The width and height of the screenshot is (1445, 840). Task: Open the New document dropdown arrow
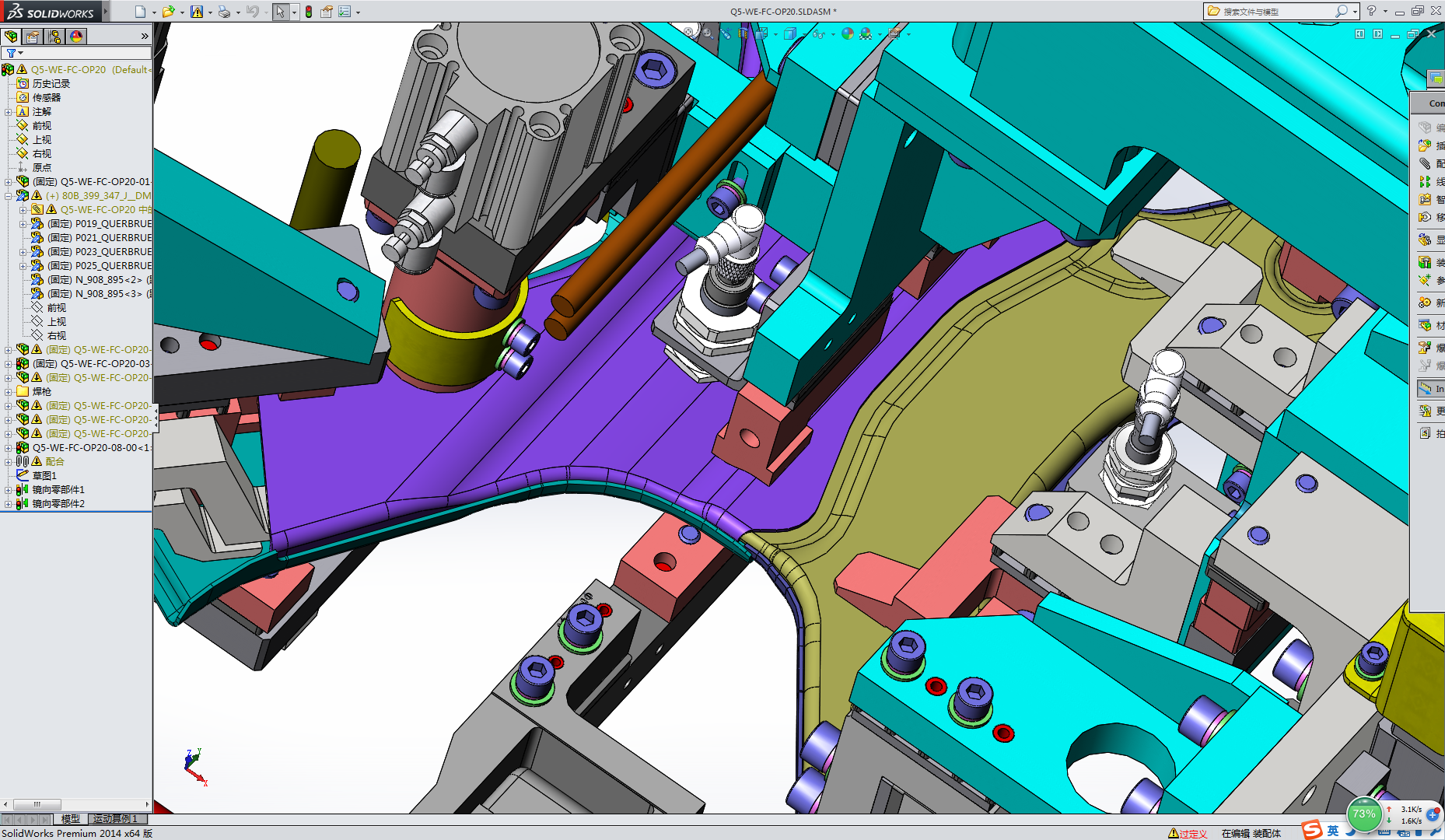[154, 12]
